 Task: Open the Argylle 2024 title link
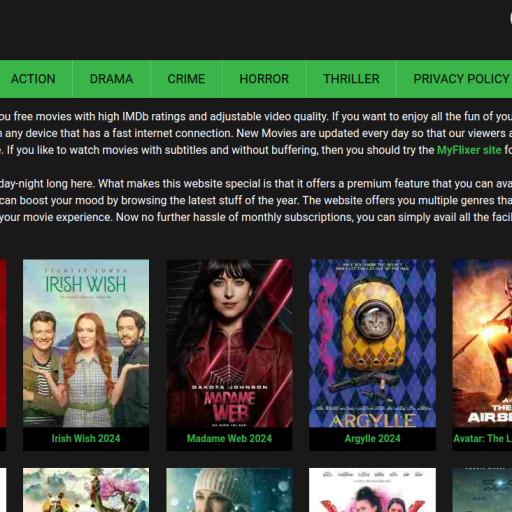click(372, 438)
